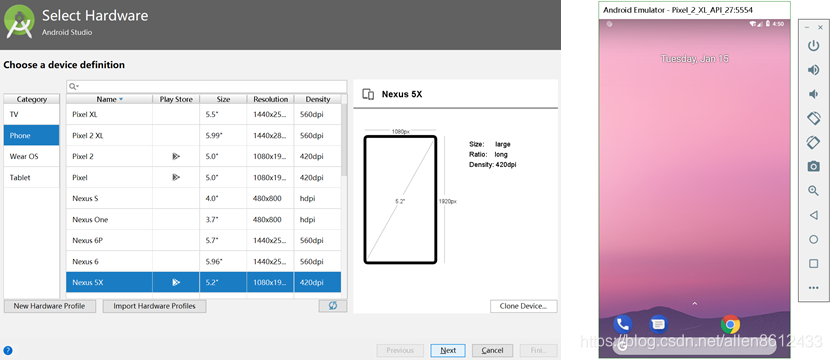Click the emulator power button icon
The width and height of the screenshot is (832, 360).
click(x=813, y=46)
